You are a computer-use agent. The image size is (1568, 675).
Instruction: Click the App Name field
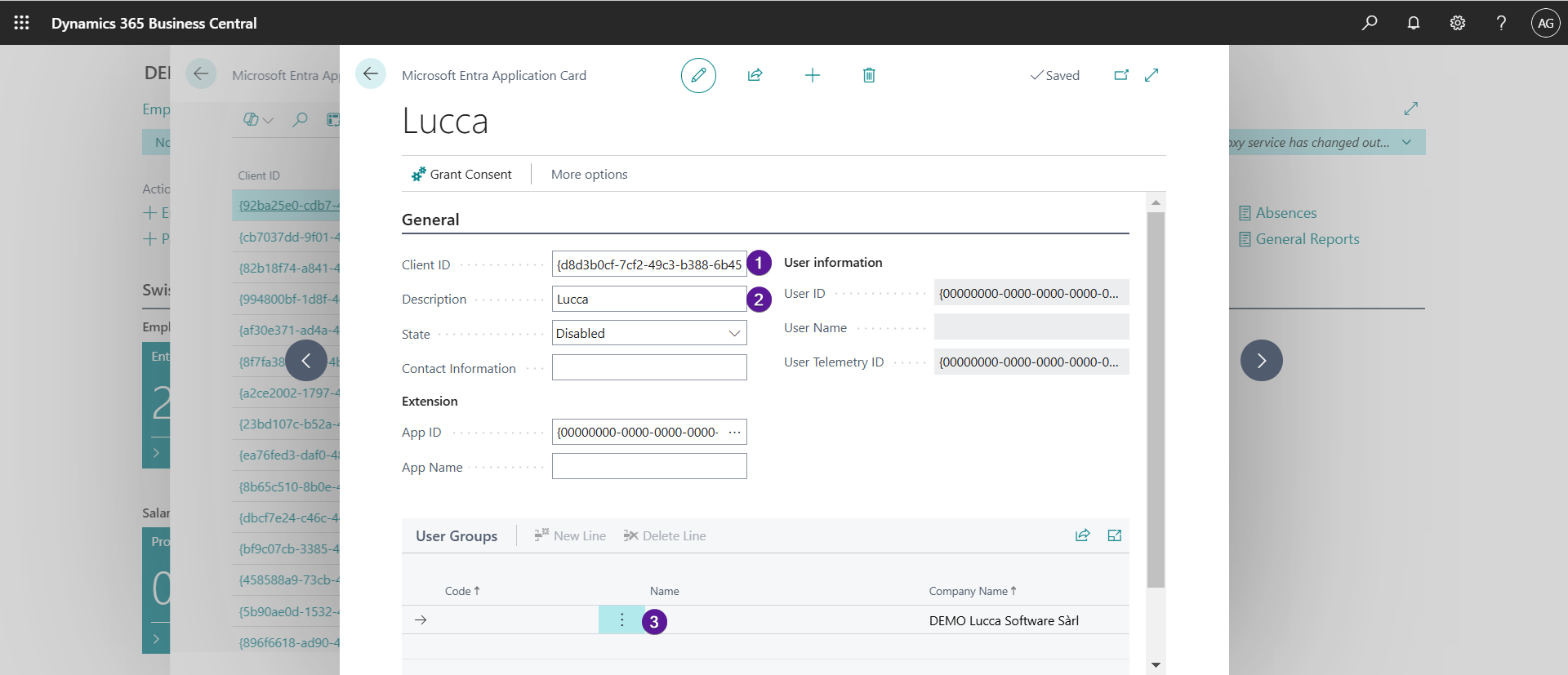pos(649,466)
